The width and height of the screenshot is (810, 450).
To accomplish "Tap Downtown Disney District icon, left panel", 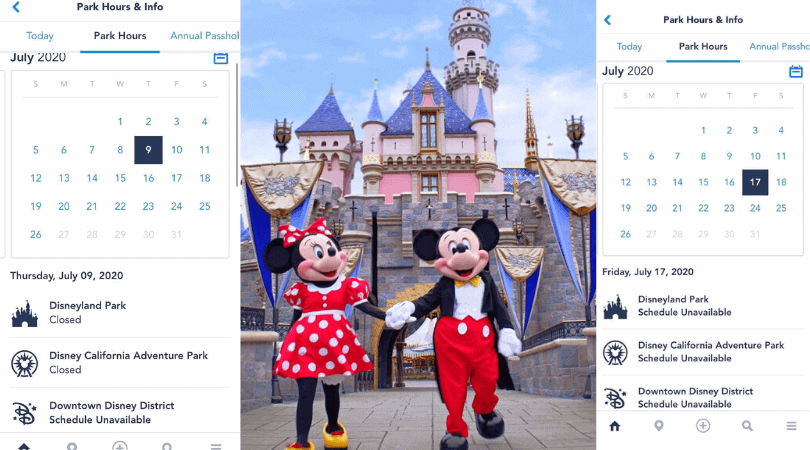I will click(x=25, y=413).
